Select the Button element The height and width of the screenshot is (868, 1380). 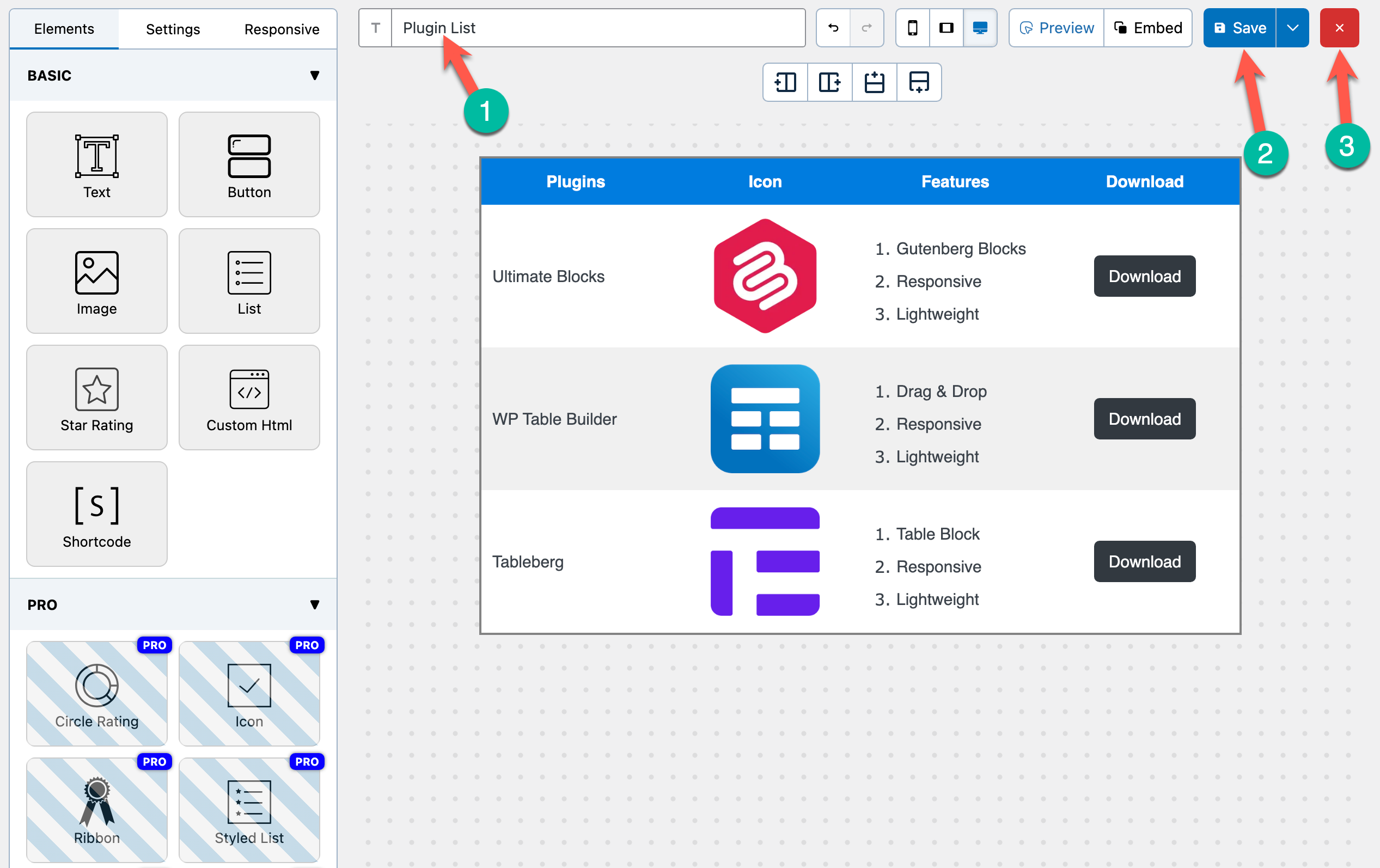[249, 164]
